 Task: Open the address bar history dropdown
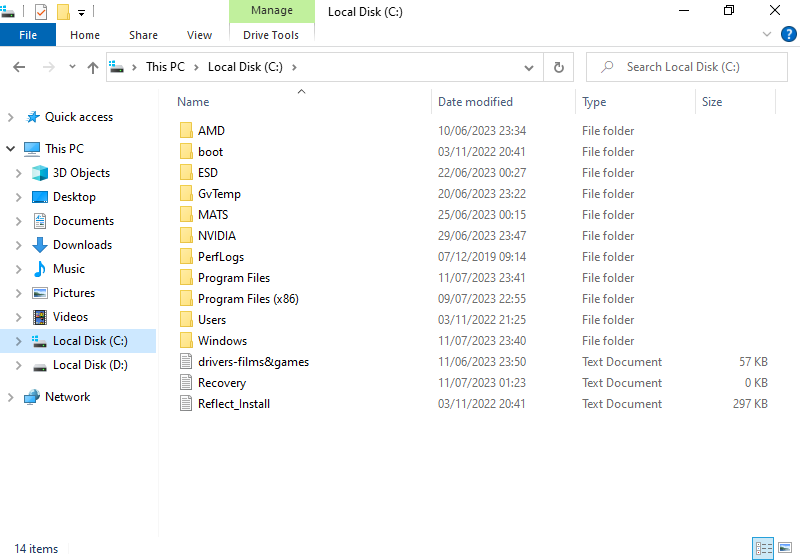(x=529, y=67)
